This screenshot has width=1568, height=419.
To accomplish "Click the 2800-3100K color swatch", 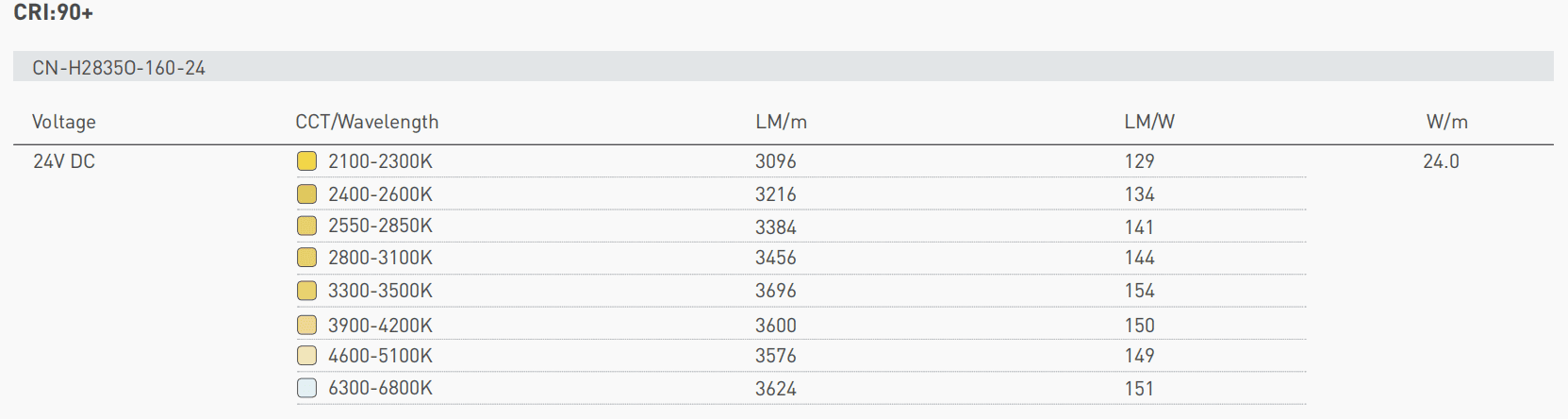I will pyautogui.click(x=306, y=258).
